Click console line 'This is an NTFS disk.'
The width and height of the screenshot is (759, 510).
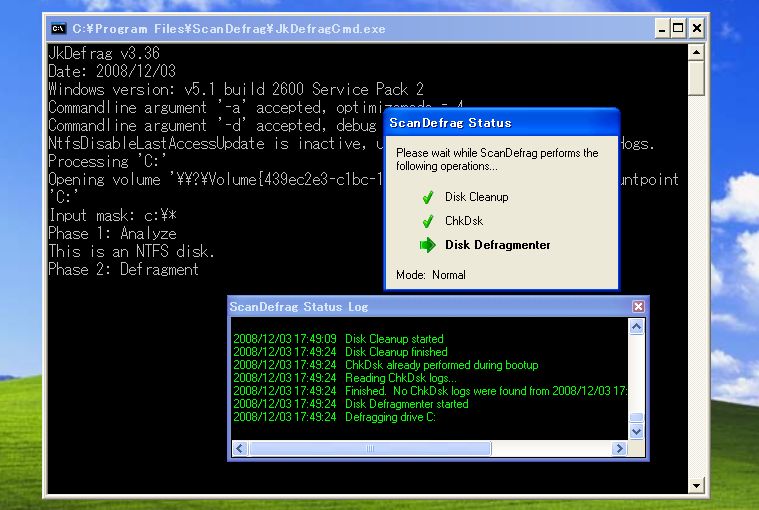131,251
